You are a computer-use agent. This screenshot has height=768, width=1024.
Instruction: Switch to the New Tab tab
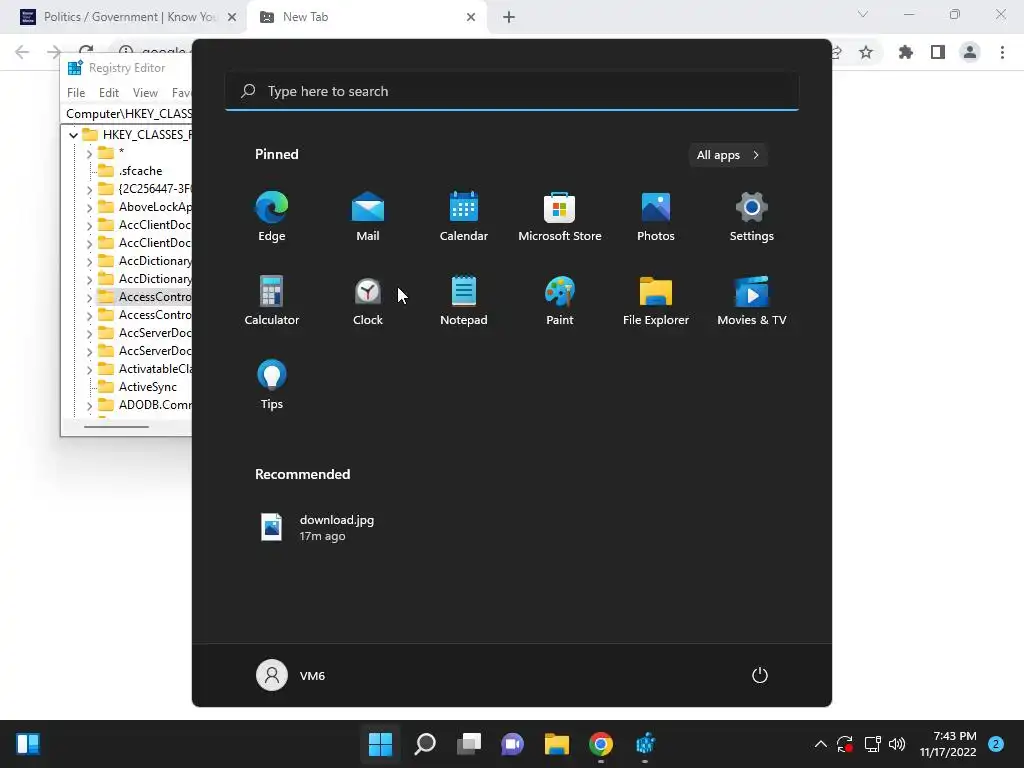pos(366,17)
